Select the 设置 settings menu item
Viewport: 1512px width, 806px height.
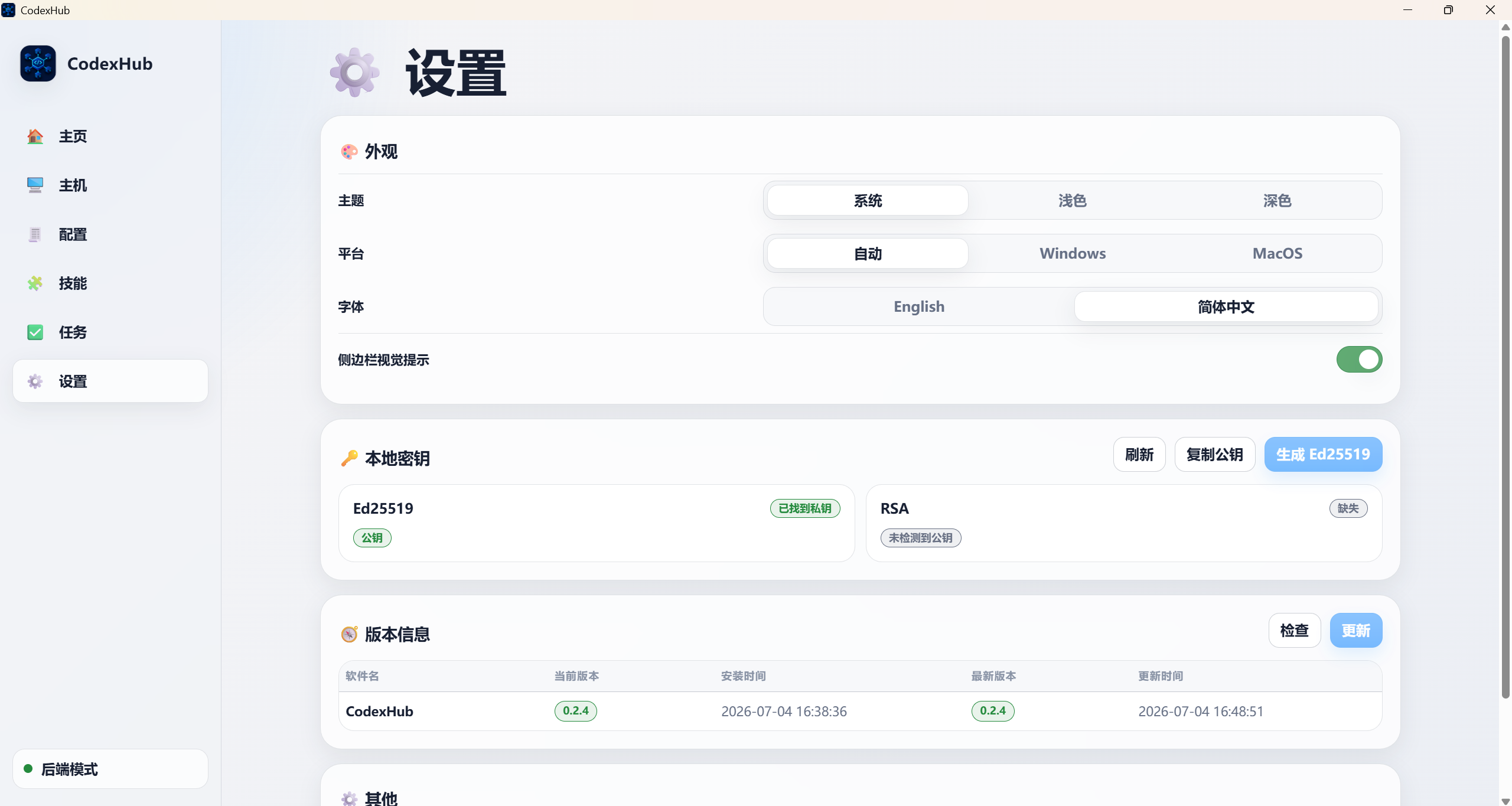tap(110, 381)
